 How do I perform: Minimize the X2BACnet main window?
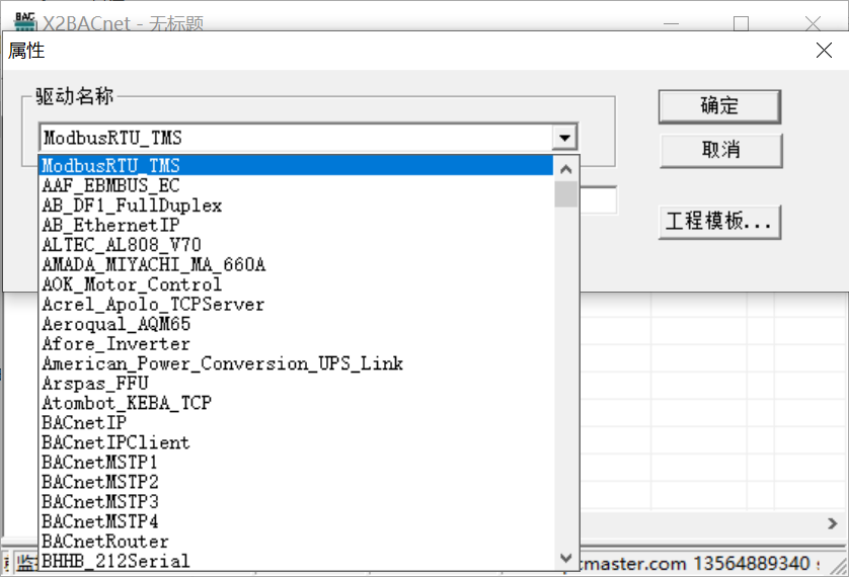(x=671, y=24)
